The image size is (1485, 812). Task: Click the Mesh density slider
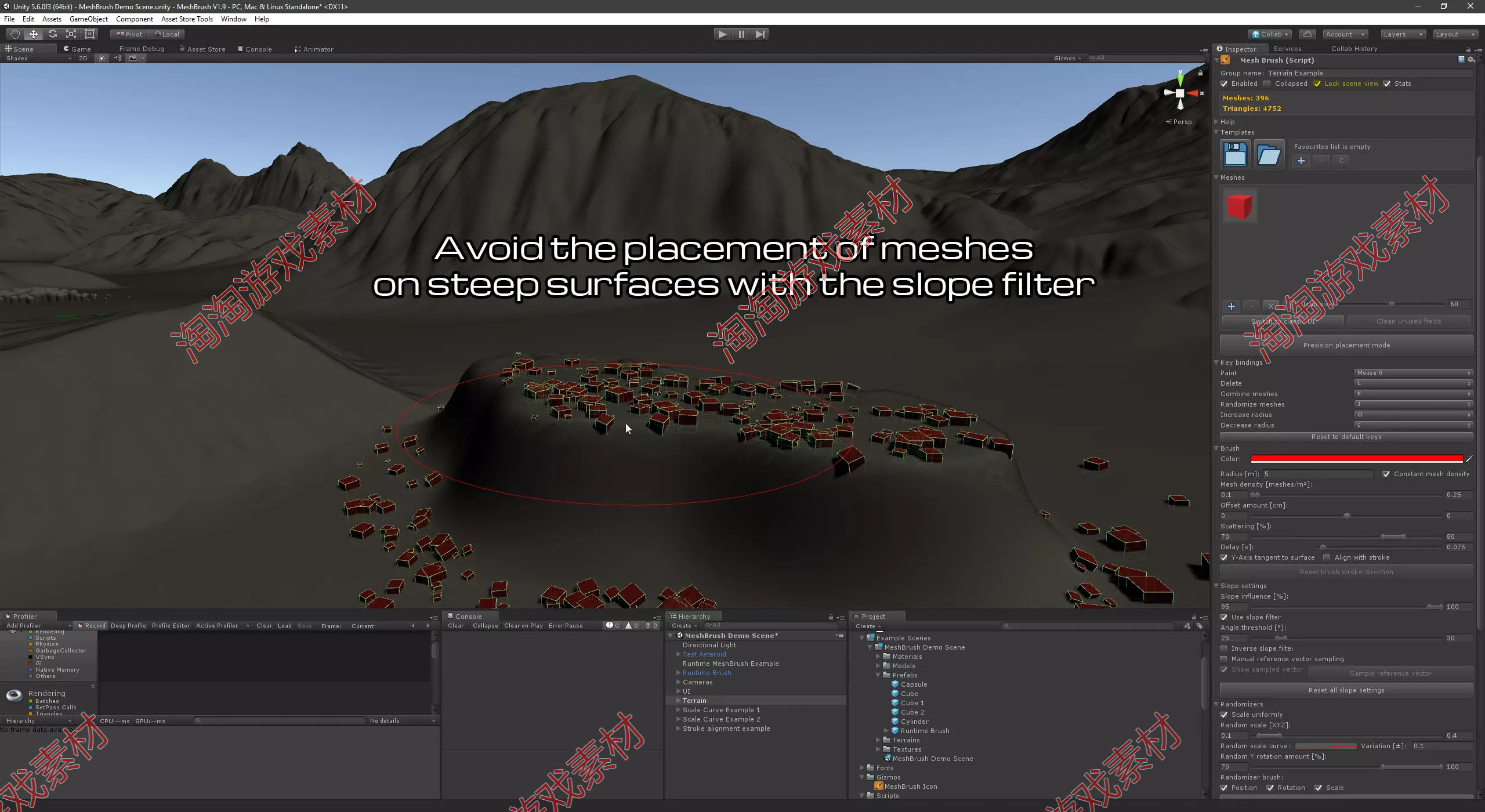[1346, 495]
